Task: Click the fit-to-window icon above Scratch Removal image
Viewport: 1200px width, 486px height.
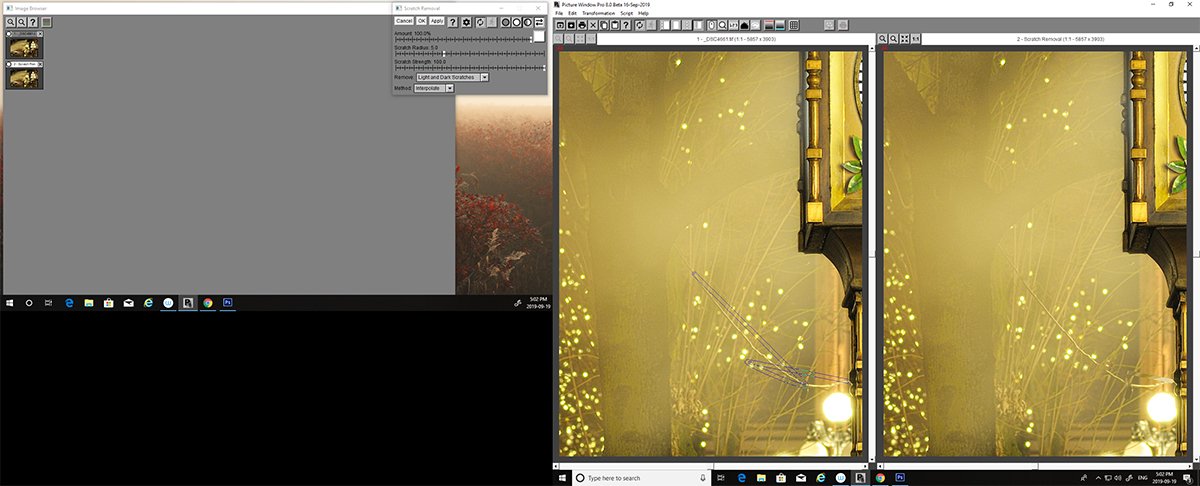Action: pyautogui.click(x=904, y=39)
